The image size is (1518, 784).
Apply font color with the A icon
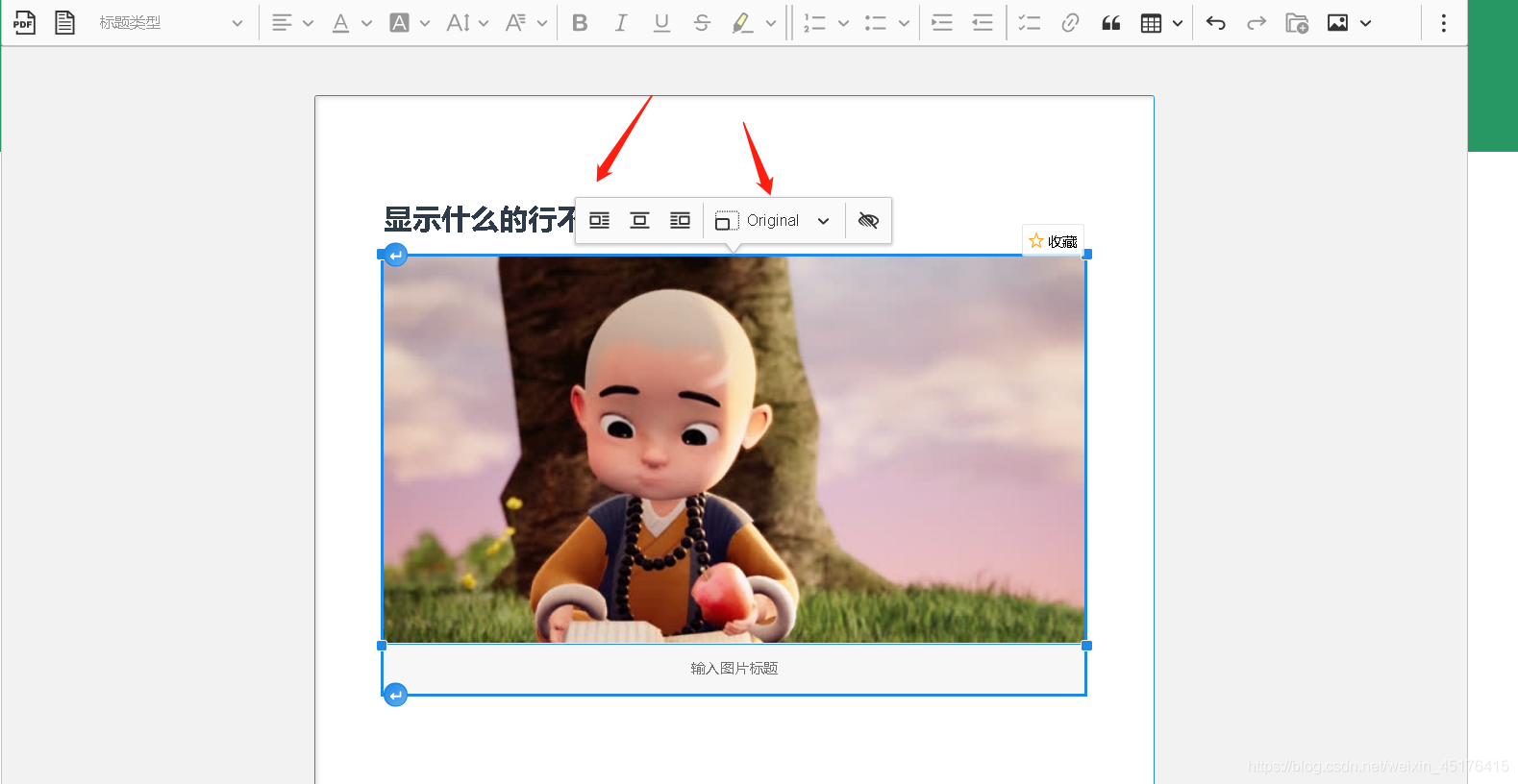coord(340,22)
